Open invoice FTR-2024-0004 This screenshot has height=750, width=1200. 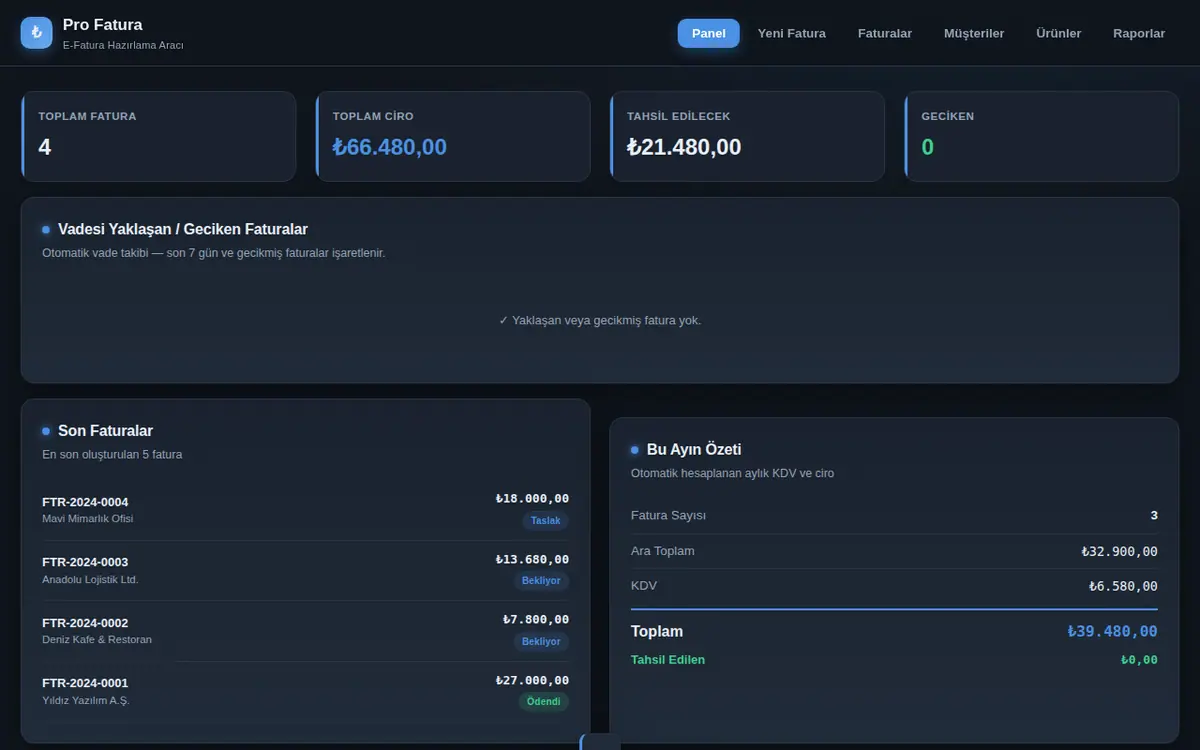pos(305,510)
